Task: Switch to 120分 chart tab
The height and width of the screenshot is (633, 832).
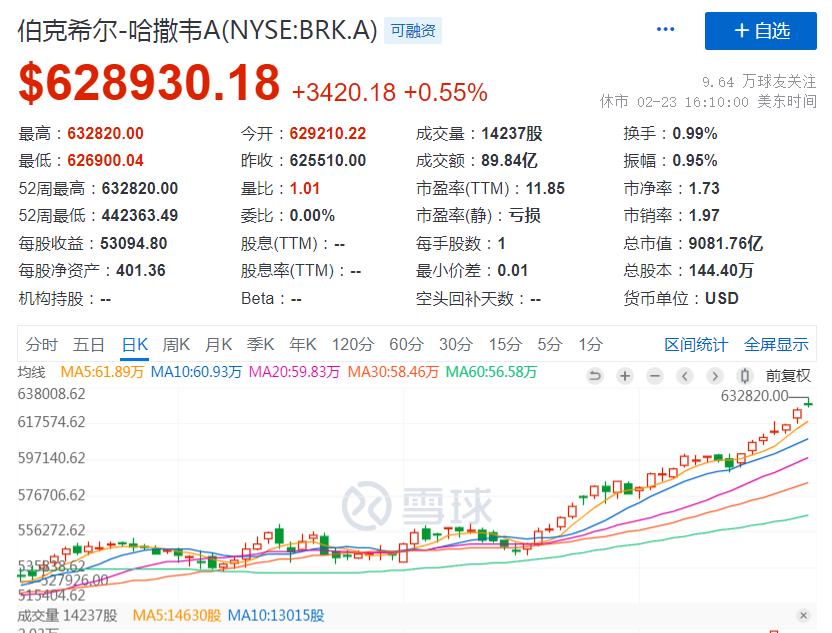Action: (x=353, y=344)
